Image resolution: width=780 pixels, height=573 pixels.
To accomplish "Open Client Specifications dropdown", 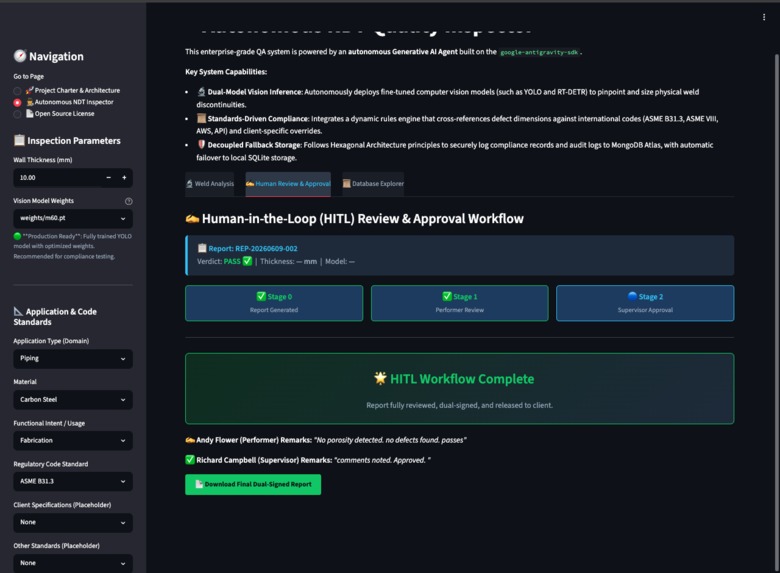I will tap(73, 522).
